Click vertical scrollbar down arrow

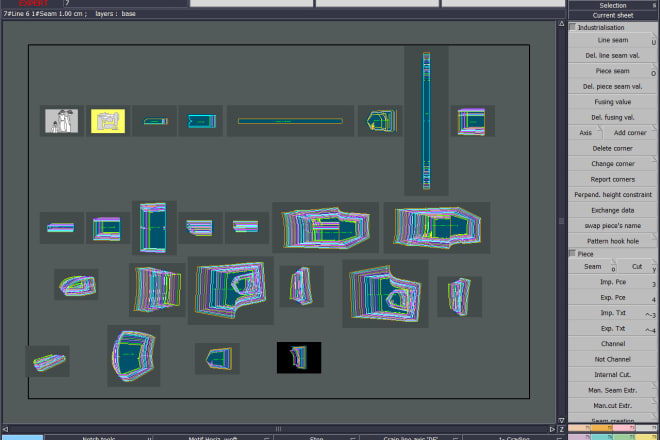pos(561,420)
